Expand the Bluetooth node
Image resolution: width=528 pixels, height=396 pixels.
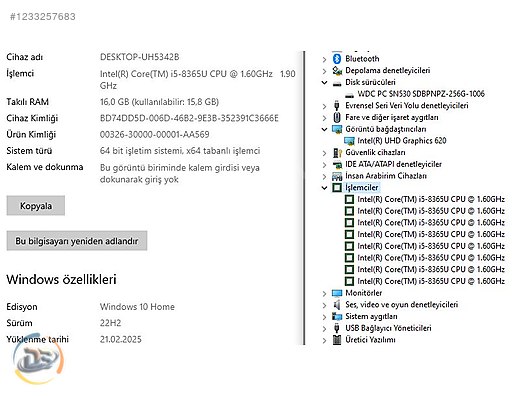click(324, 59)
